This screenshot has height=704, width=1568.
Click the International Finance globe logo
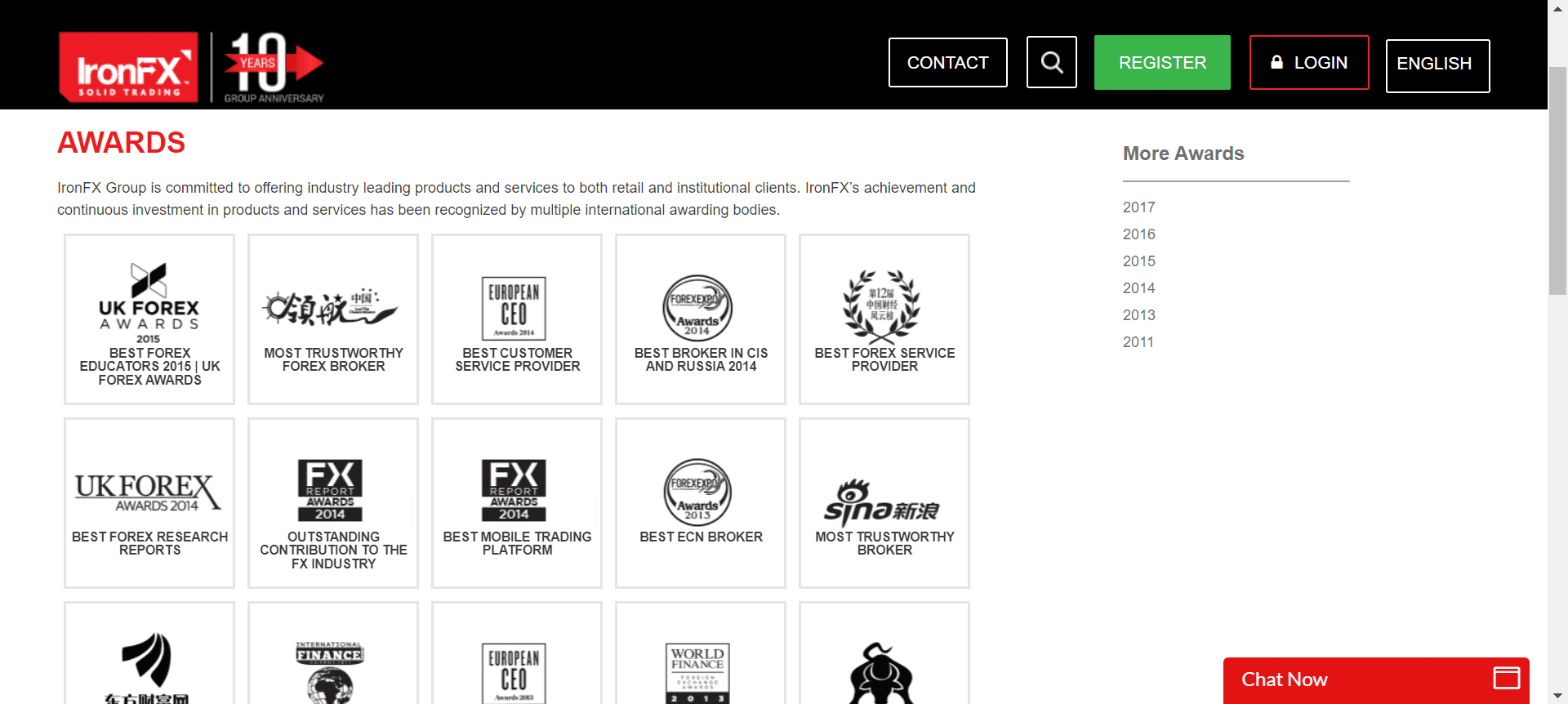point(330,672)
